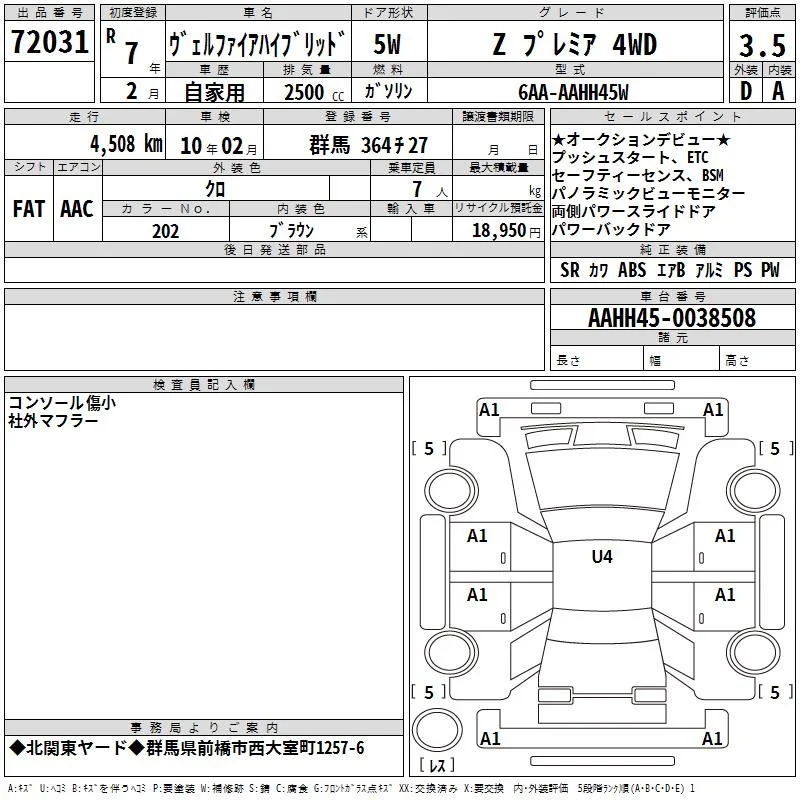Select ★オークションデビュー★ line
The image size is (800, 800).
point(641,139)
